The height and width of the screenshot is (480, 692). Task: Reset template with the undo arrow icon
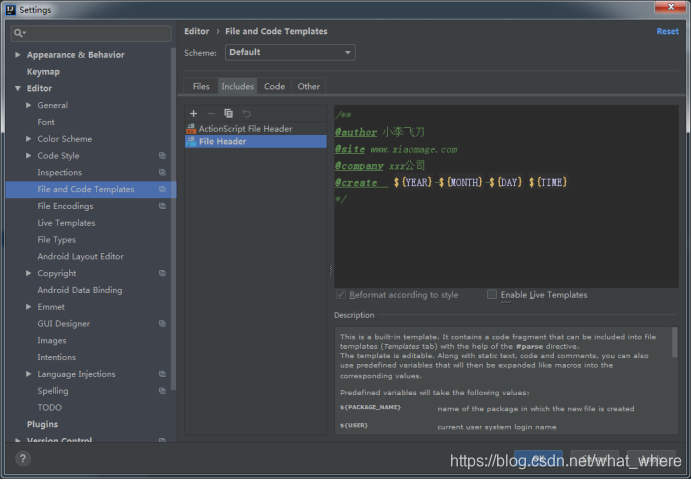tap(246, 113)
